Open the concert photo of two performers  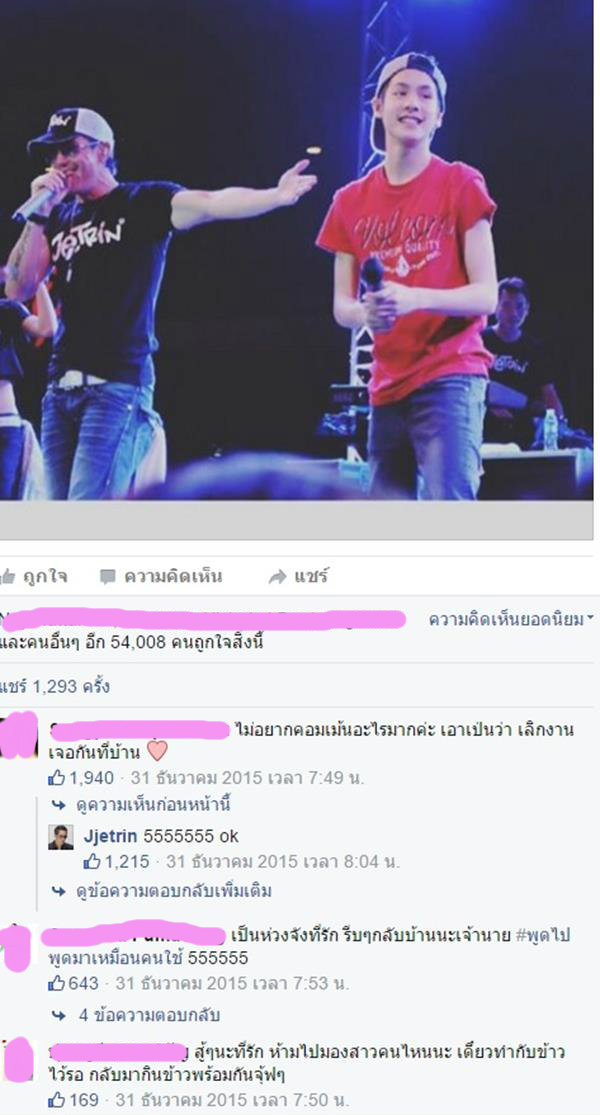pos(296,249)
